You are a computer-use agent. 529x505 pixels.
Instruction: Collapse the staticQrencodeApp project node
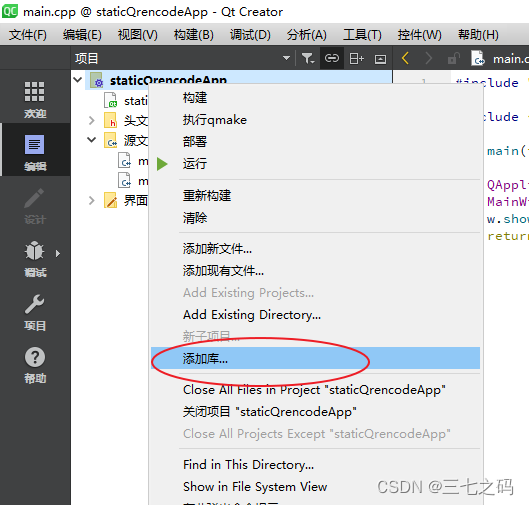pos(78,80)
